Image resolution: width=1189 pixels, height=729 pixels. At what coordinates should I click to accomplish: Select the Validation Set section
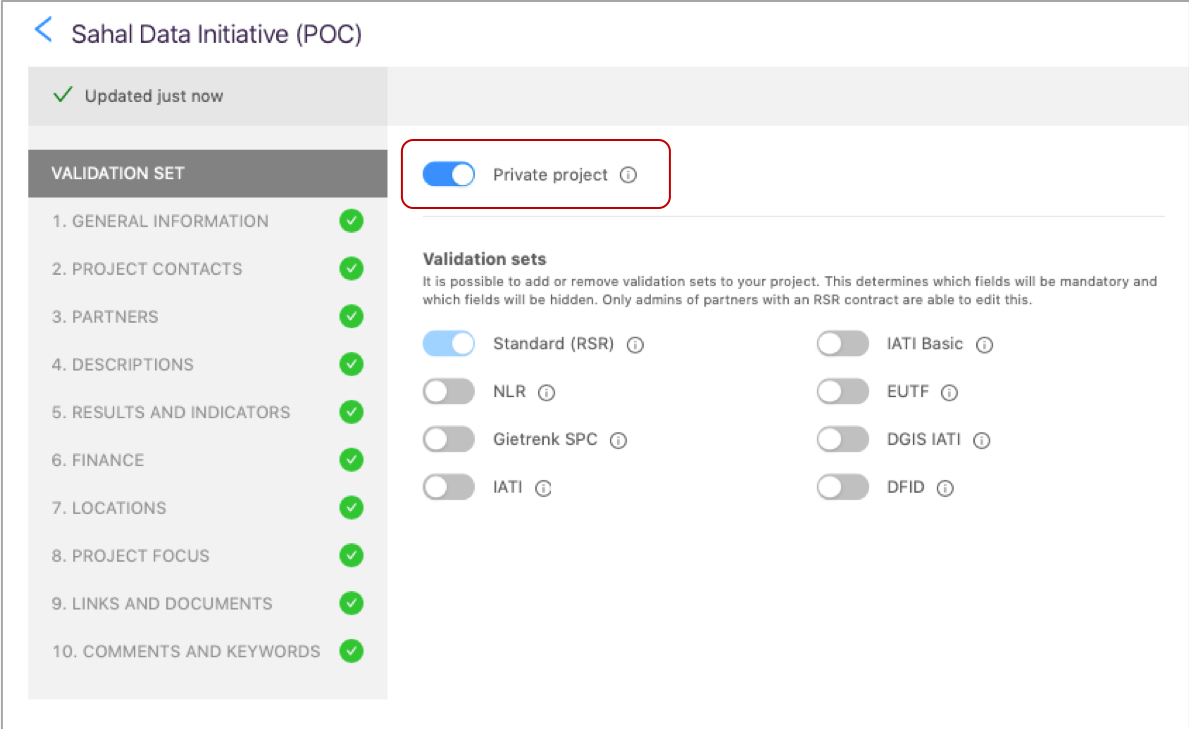pos(208,173)
